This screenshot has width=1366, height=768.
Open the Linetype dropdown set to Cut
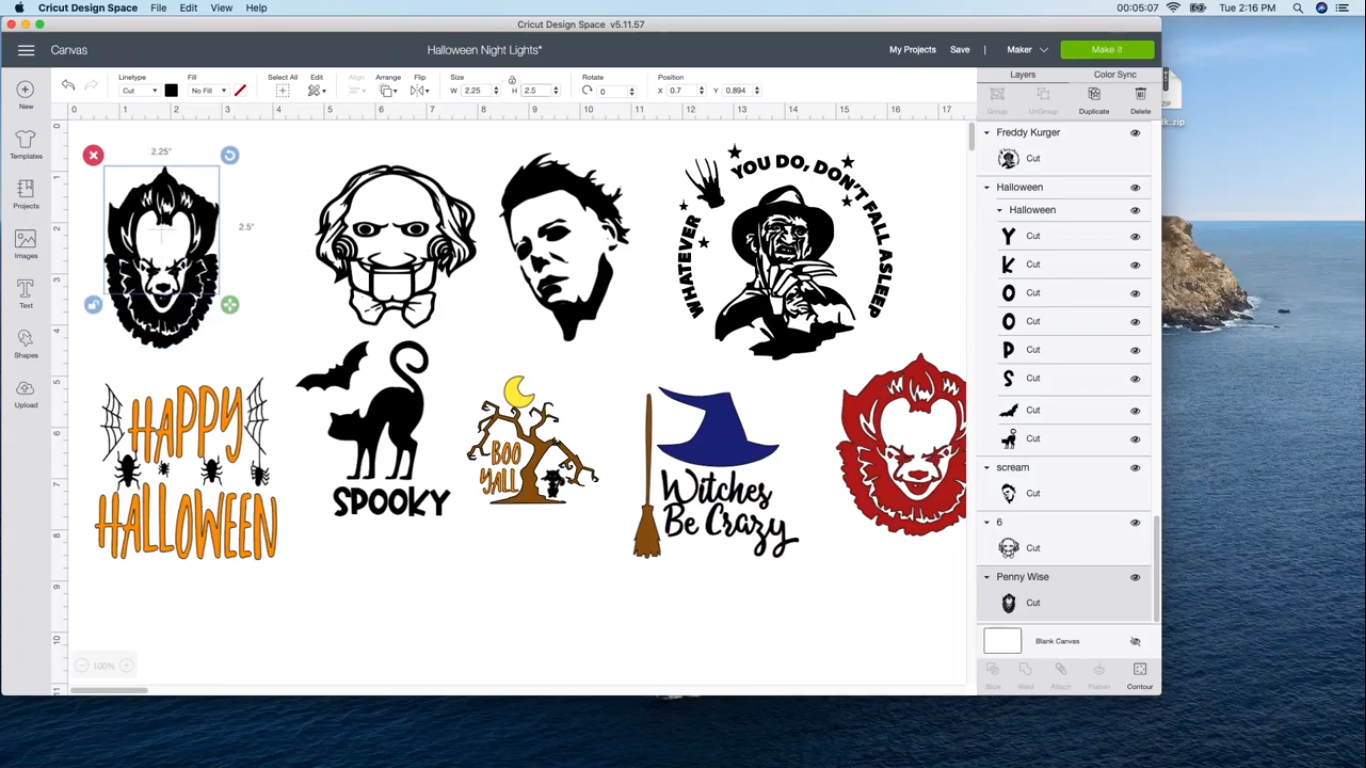138,90
